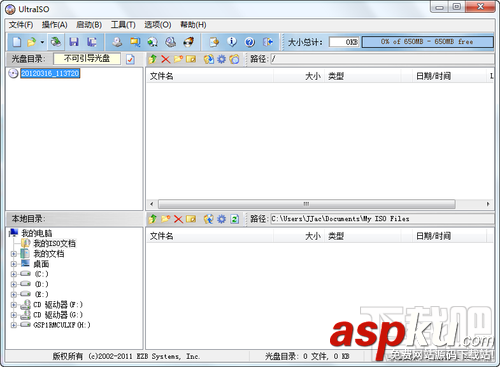Click the red X delete icon in local directory toolbar
Image resolution: width=500 pixels, height=367 pixels.
click(x=178, y=219)
